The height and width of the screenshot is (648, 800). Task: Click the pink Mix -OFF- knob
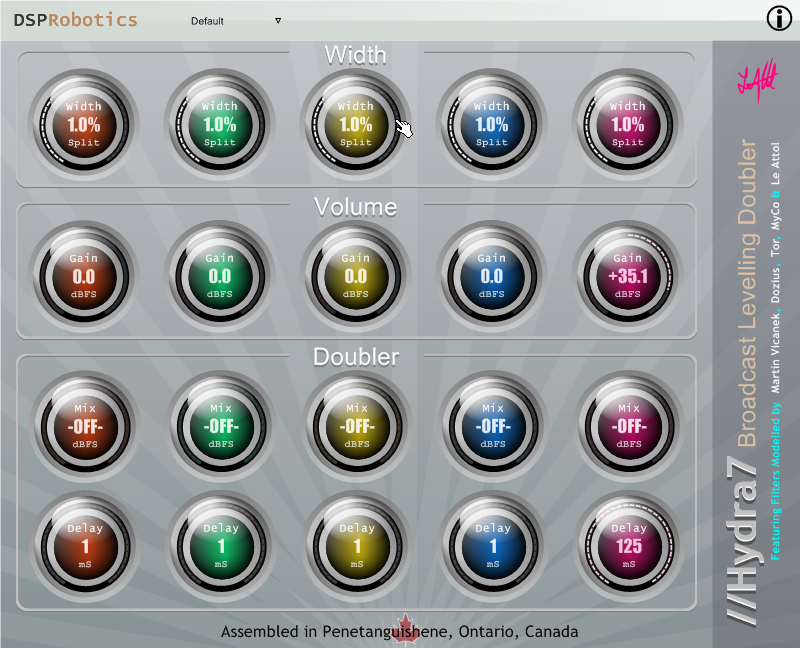[629, 426]
